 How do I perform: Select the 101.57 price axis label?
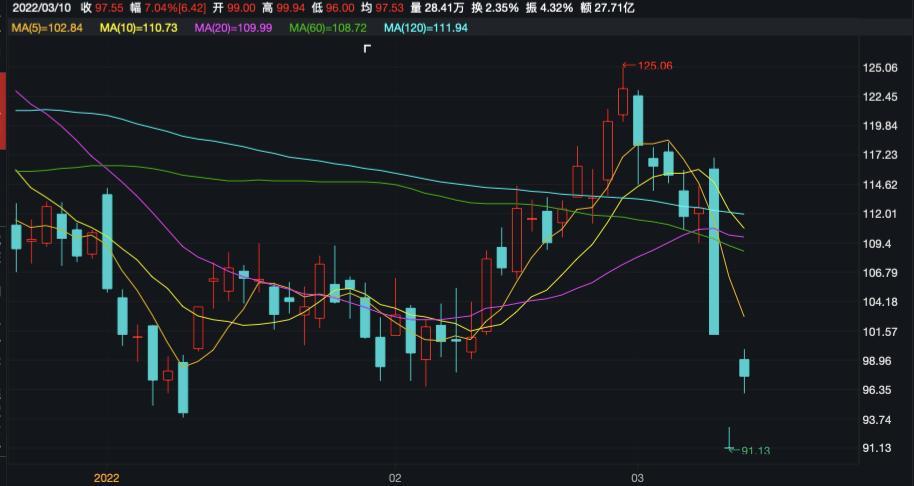pos(880,332)
